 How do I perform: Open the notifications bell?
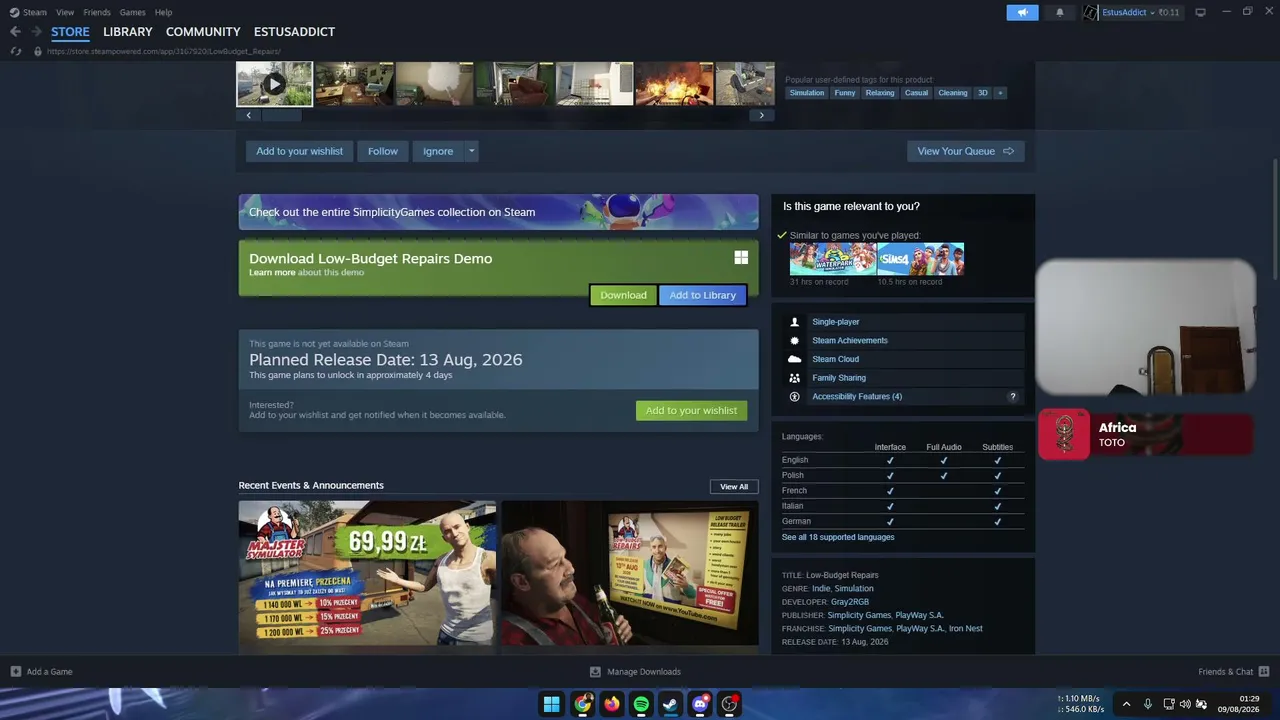1060,12
